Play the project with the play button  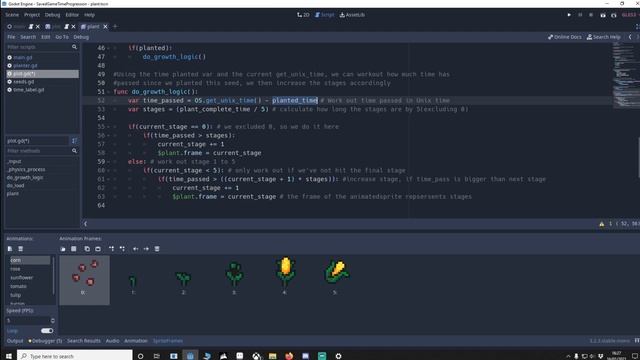tap(569, 15)
